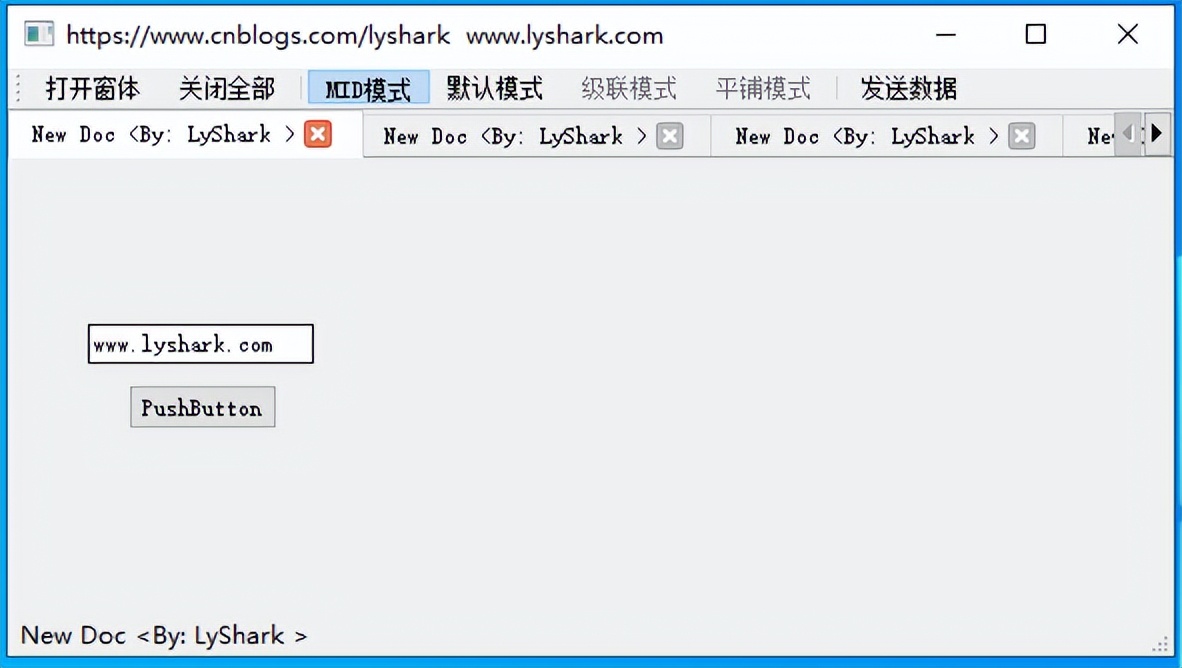This screenshot has width=1182, height=668.
Task: Select 级联模式 cascade mode
Action: [x=629, y=89]
